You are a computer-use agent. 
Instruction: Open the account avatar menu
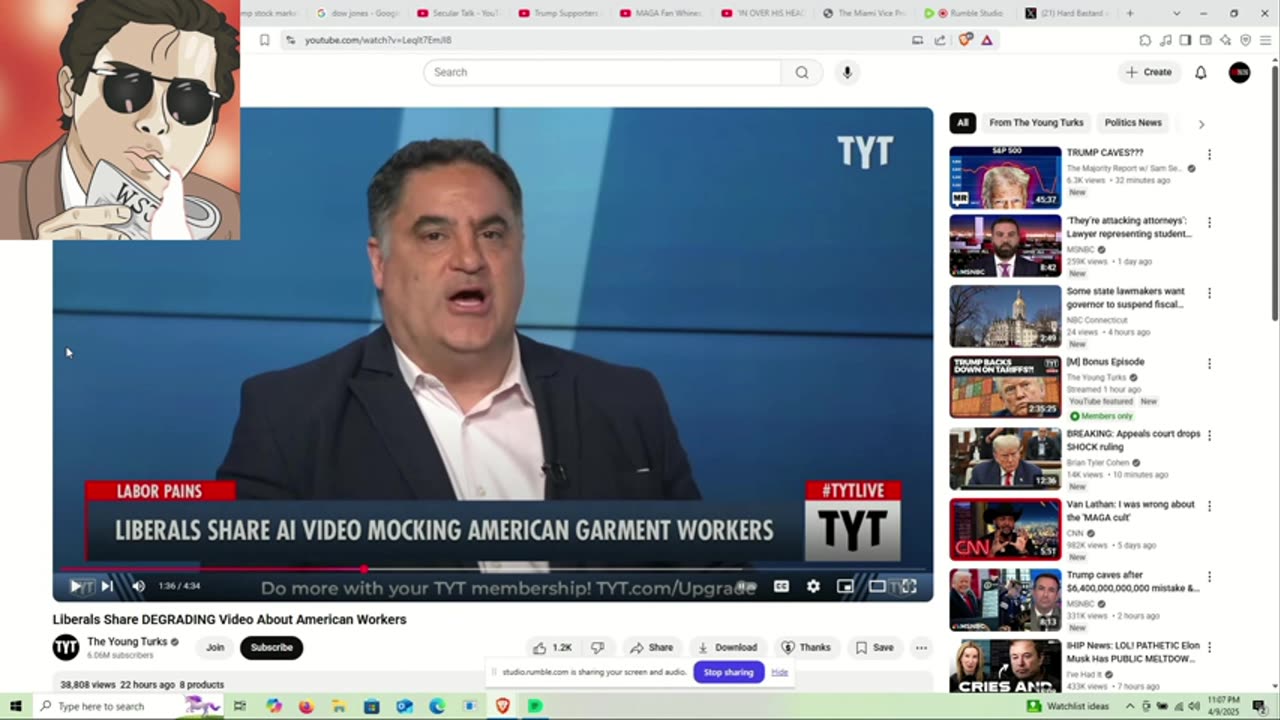coord(1239,72)
